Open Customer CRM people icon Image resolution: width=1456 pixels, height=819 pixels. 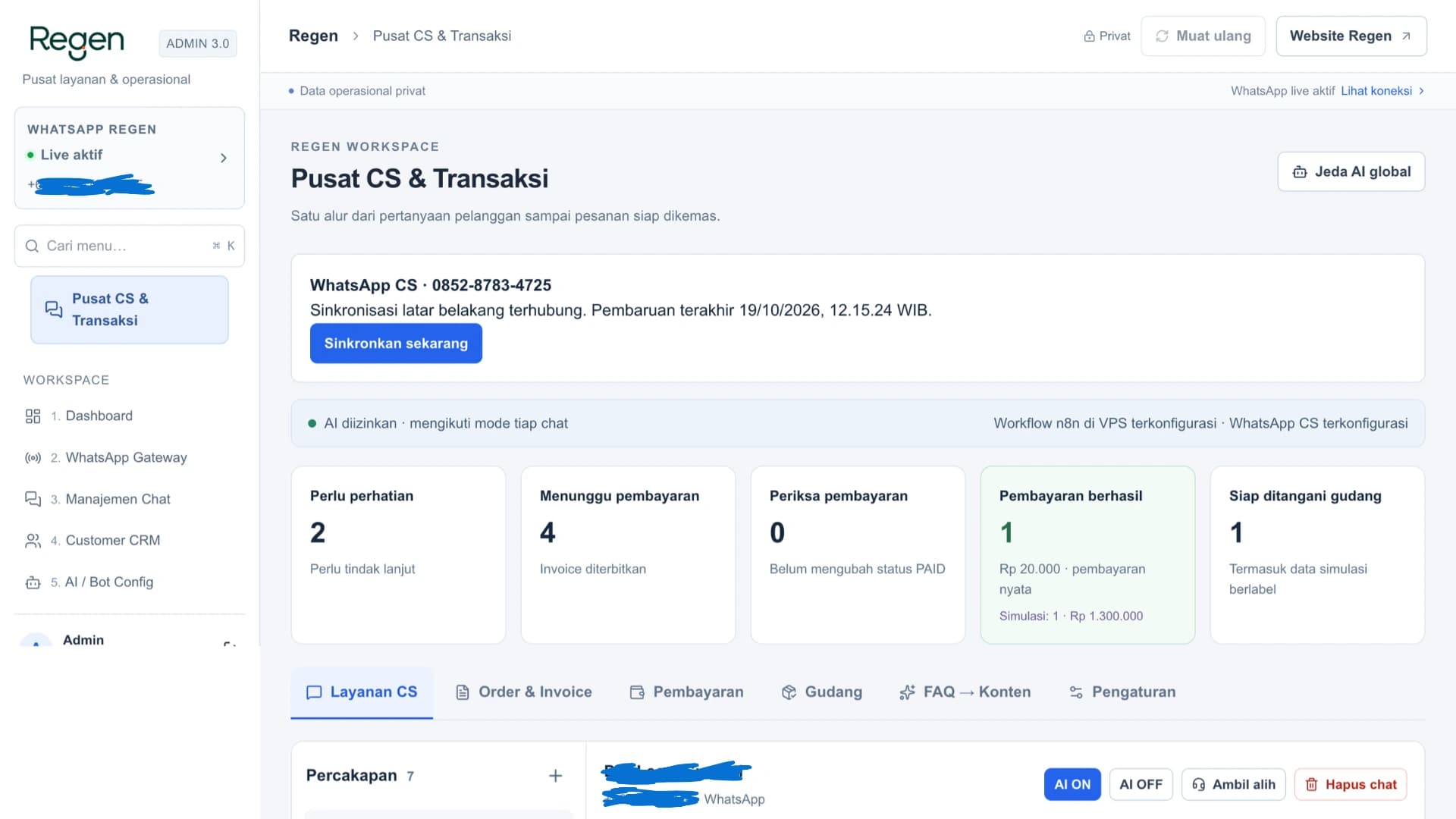[33, 541]
